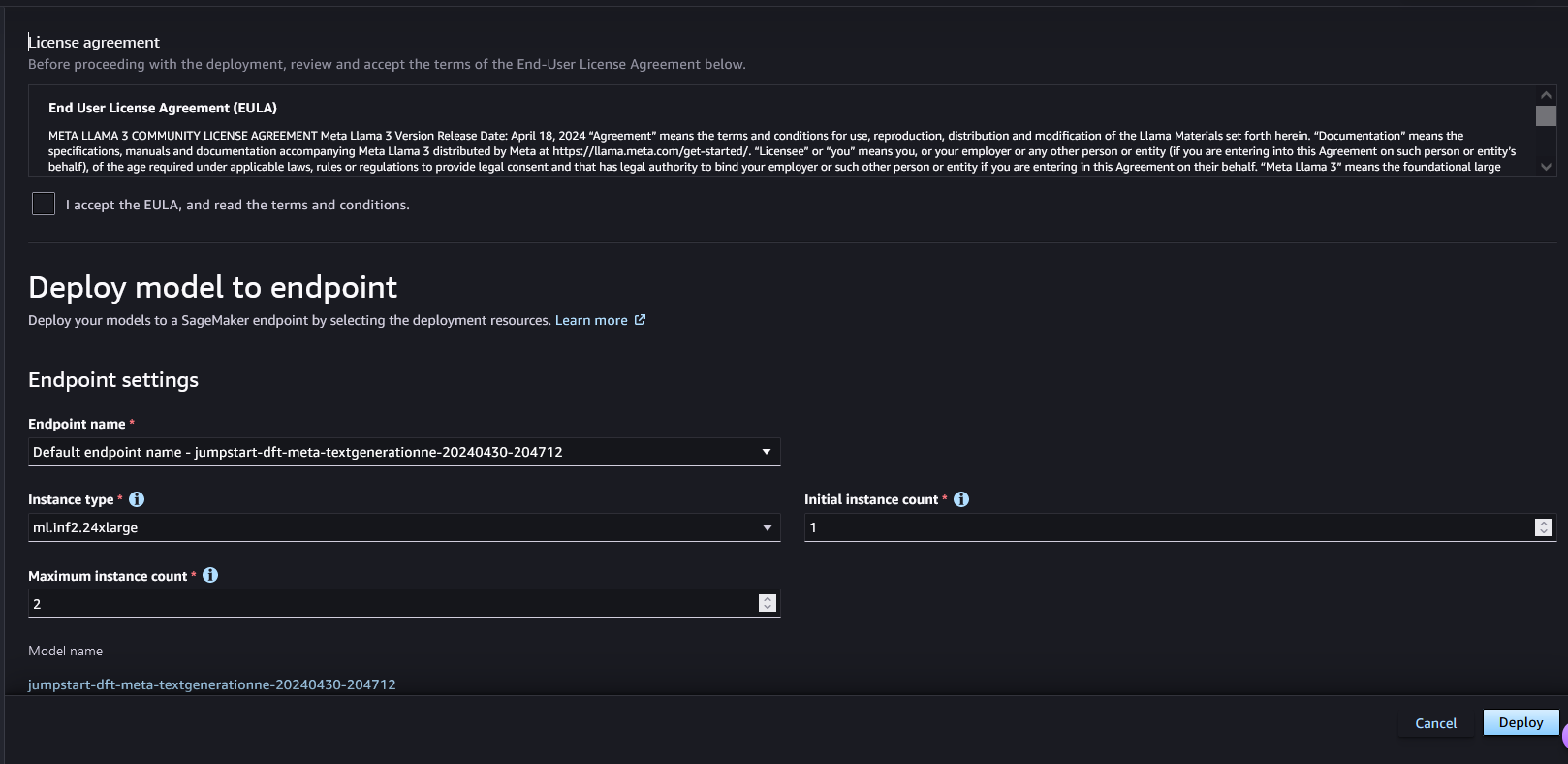
Task: Click the EULA text scrollbar thumb
Action: [1546, 115]
